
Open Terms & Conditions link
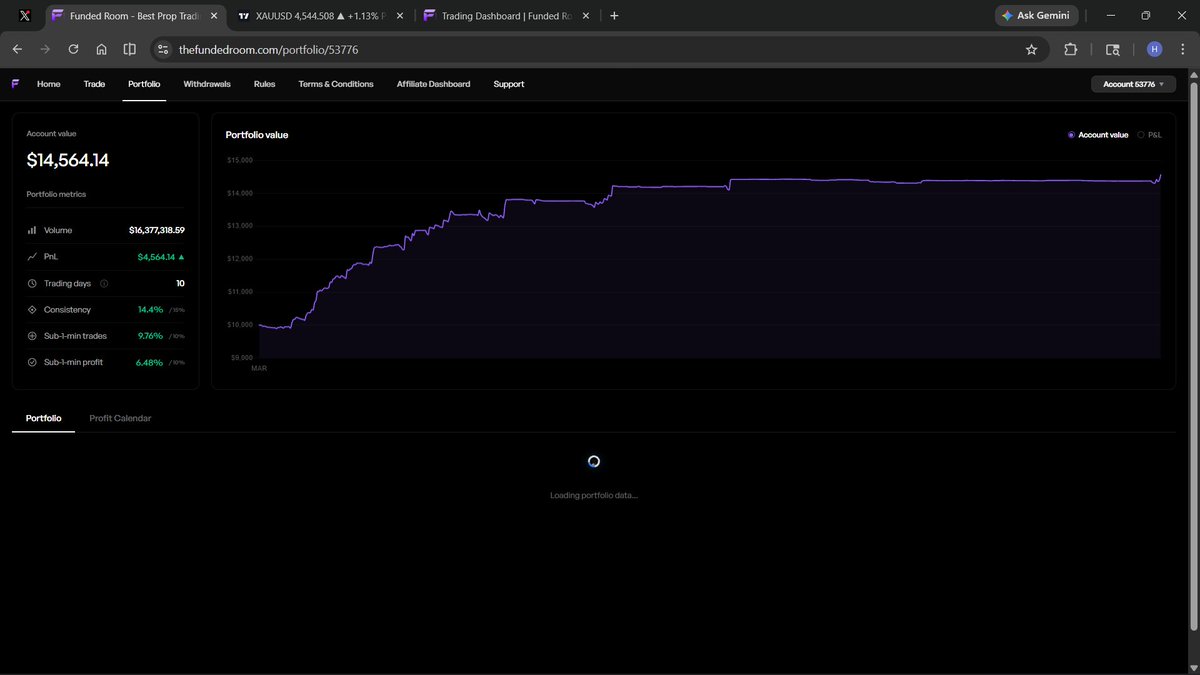(x=336, y=84)
